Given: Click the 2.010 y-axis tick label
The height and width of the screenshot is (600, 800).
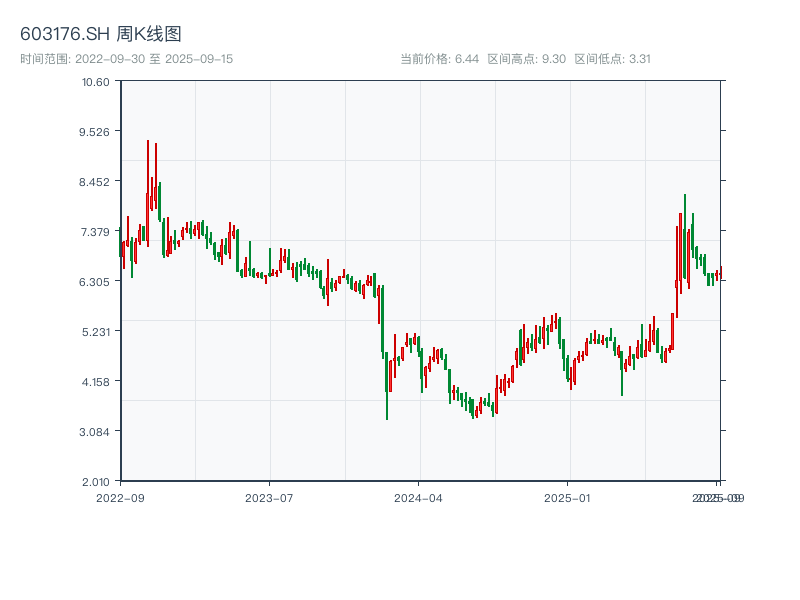Looking at the screenshot, I should click(x=96, y=481).
